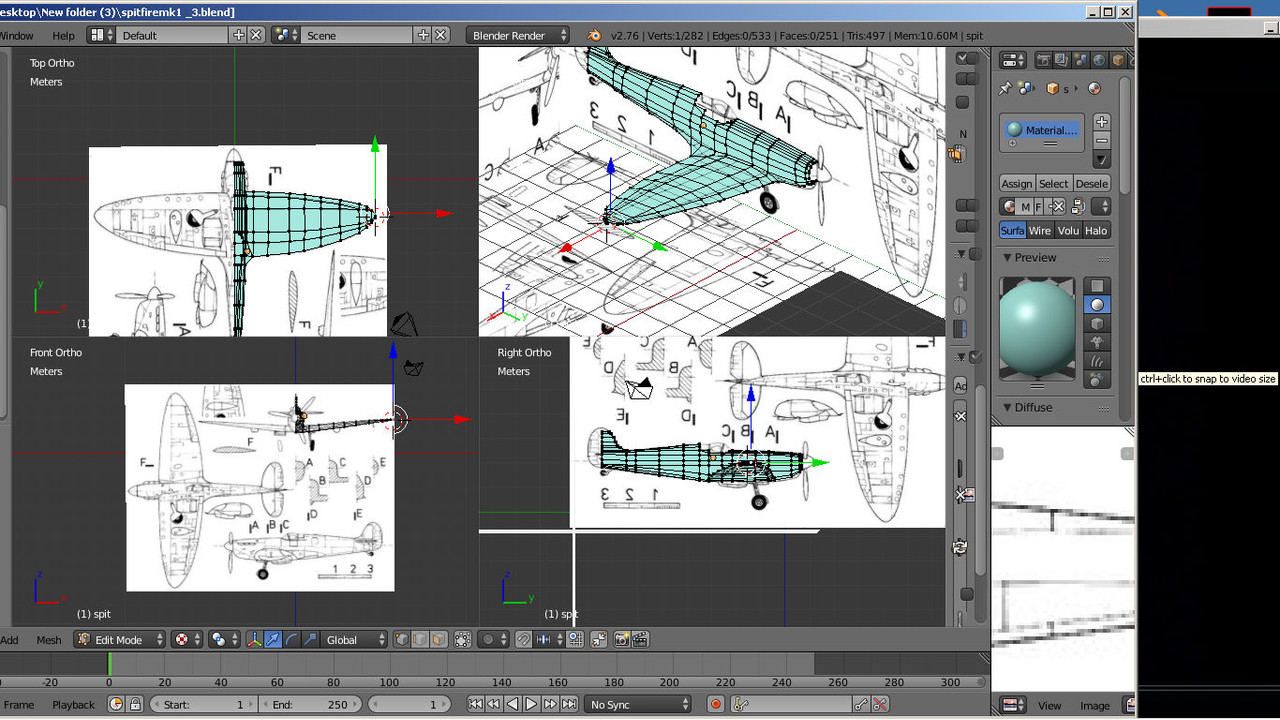This screenshot has height=720, width=1280.
Task: Open the World properties tab
Action: (1099, 60)
